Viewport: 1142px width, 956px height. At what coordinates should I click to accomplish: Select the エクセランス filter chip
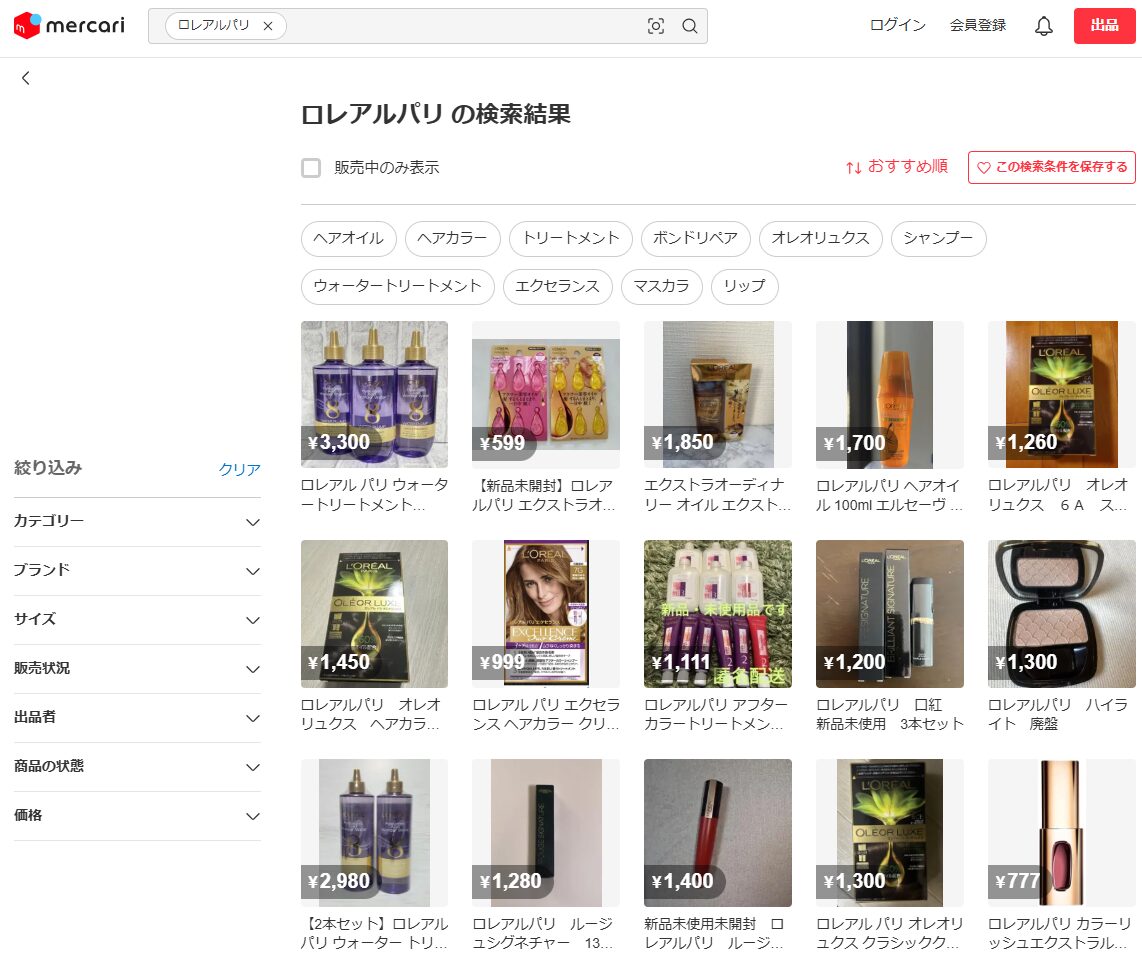pos(558,286)
